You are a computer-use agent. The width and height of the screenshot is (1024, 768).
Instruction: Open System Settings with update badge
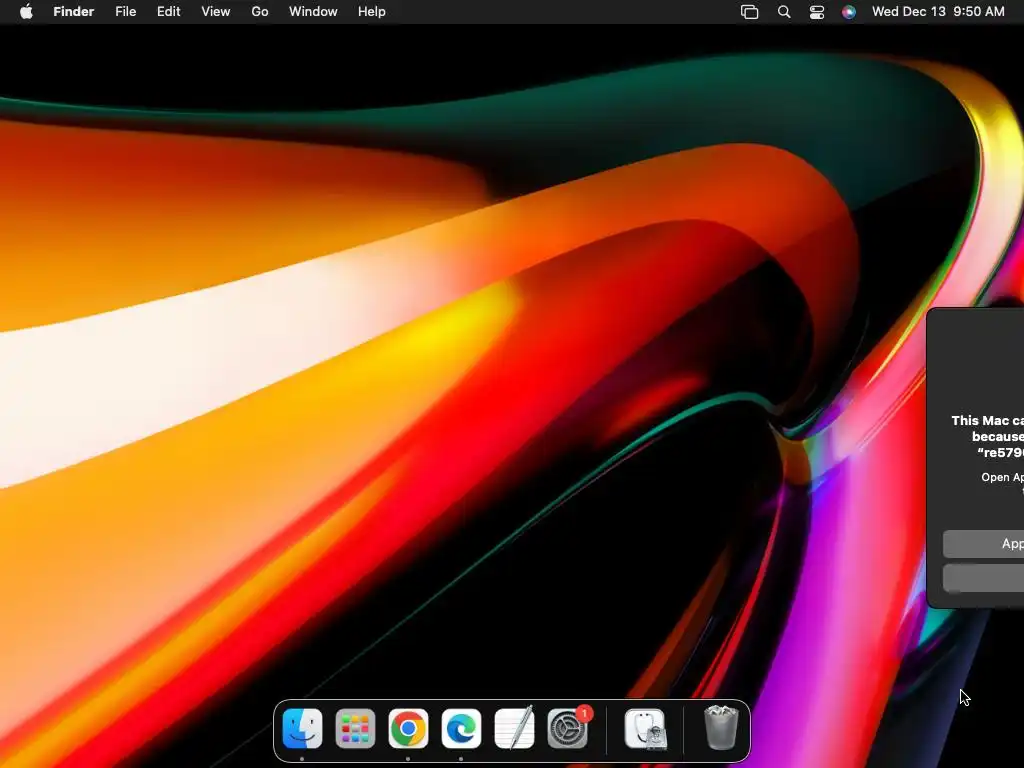[568, 728]
